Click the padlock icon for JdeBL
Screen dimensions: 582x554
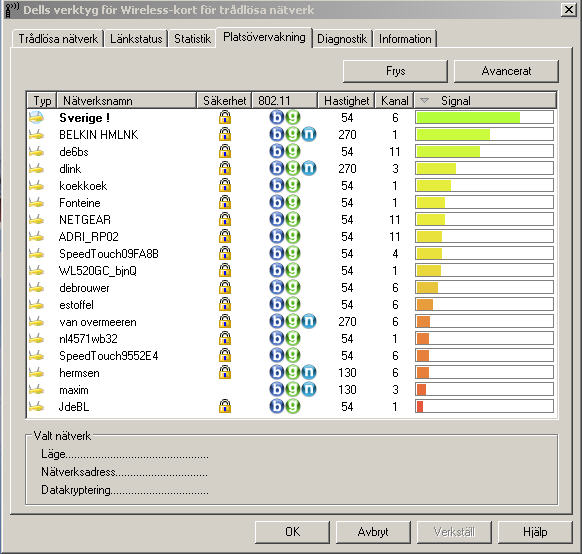pyautogui.click(x=225, y=406)
